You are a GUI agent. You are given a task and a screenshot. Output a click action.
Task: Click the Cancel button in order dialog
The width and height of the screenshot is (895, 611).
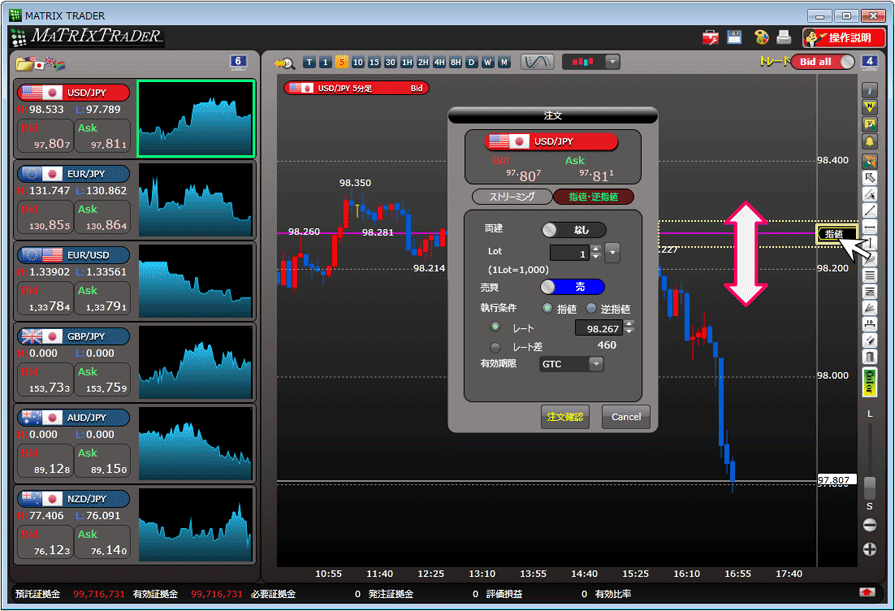(x=626, y=416)
